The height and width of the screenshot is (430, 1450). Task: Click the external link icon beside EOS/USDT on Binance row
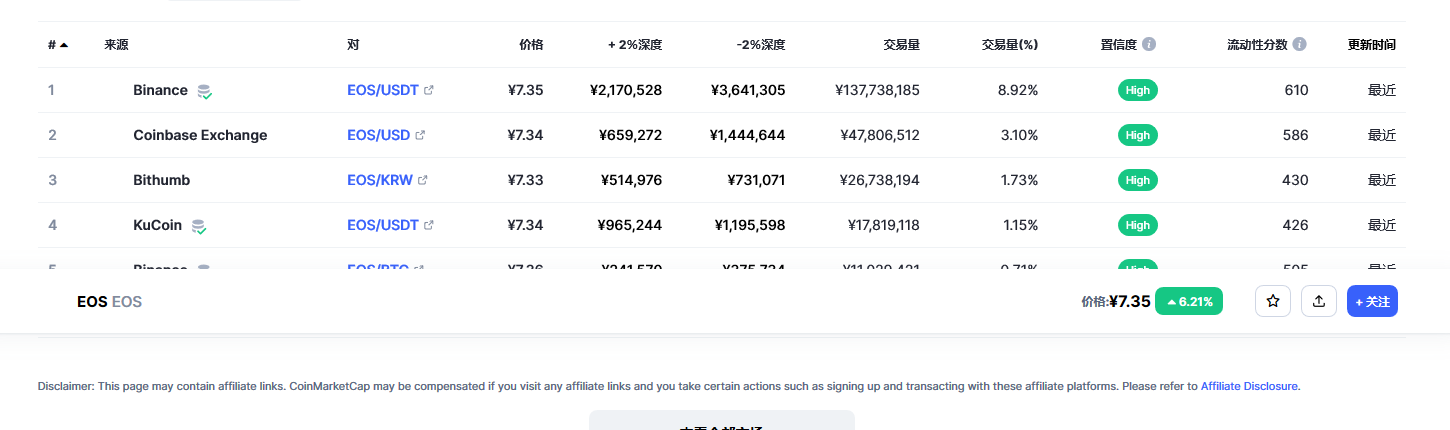(x=429, y=90)
